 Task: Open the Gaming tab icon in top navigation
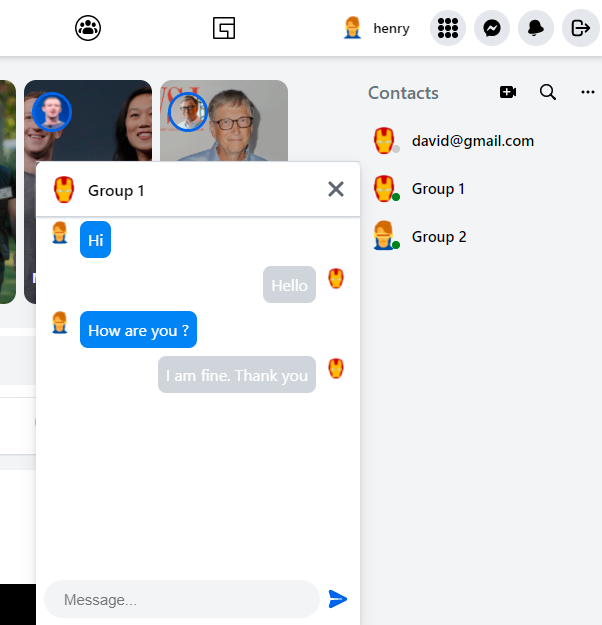point(224,28)
